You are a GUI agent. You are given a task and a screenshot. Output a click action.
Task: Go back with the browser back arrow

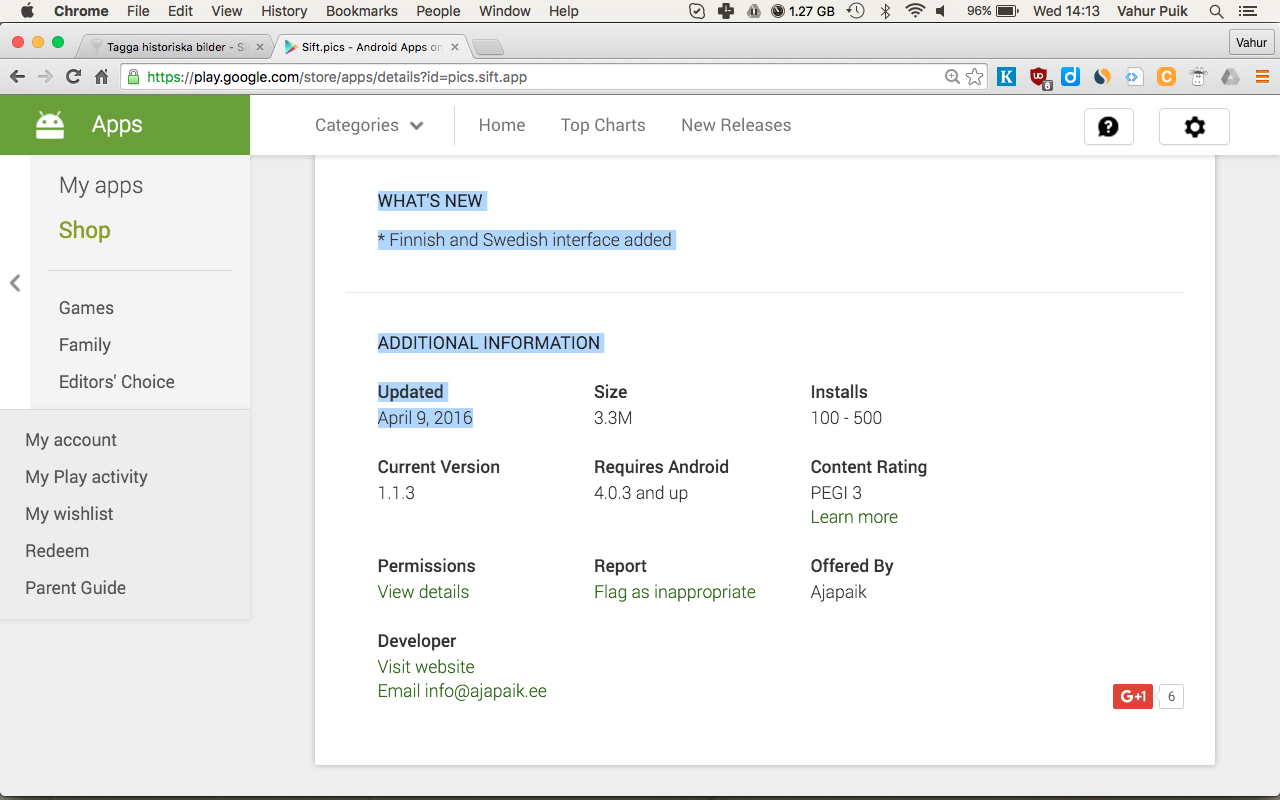point(17,77)
